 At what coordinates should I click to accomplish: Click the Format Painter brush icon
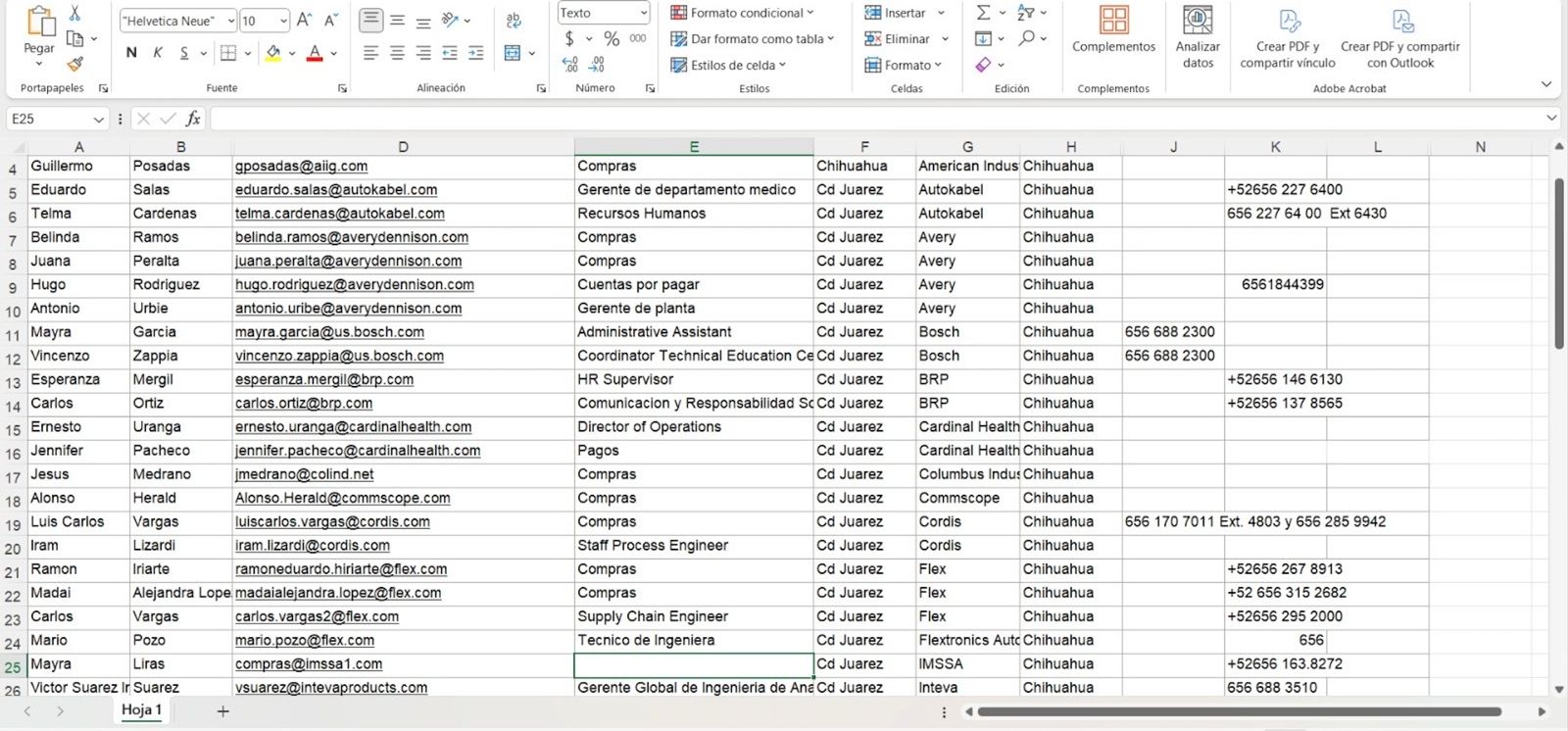point(74,64)
